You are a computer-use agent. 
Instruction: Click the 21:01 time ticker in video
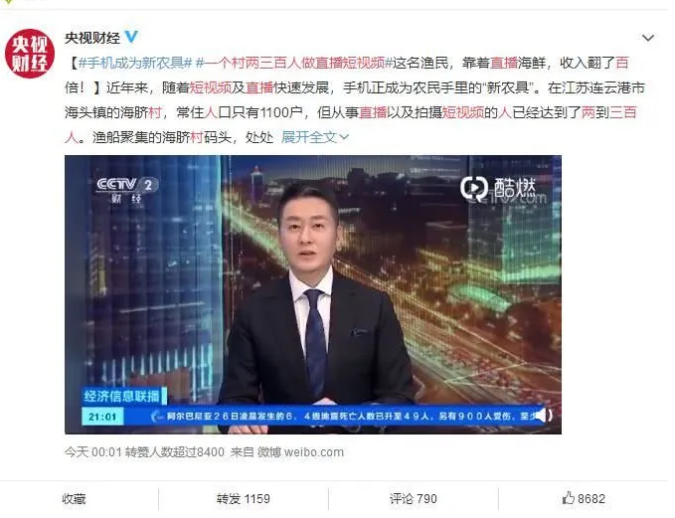pyautogui.click(x=102, y=416)
